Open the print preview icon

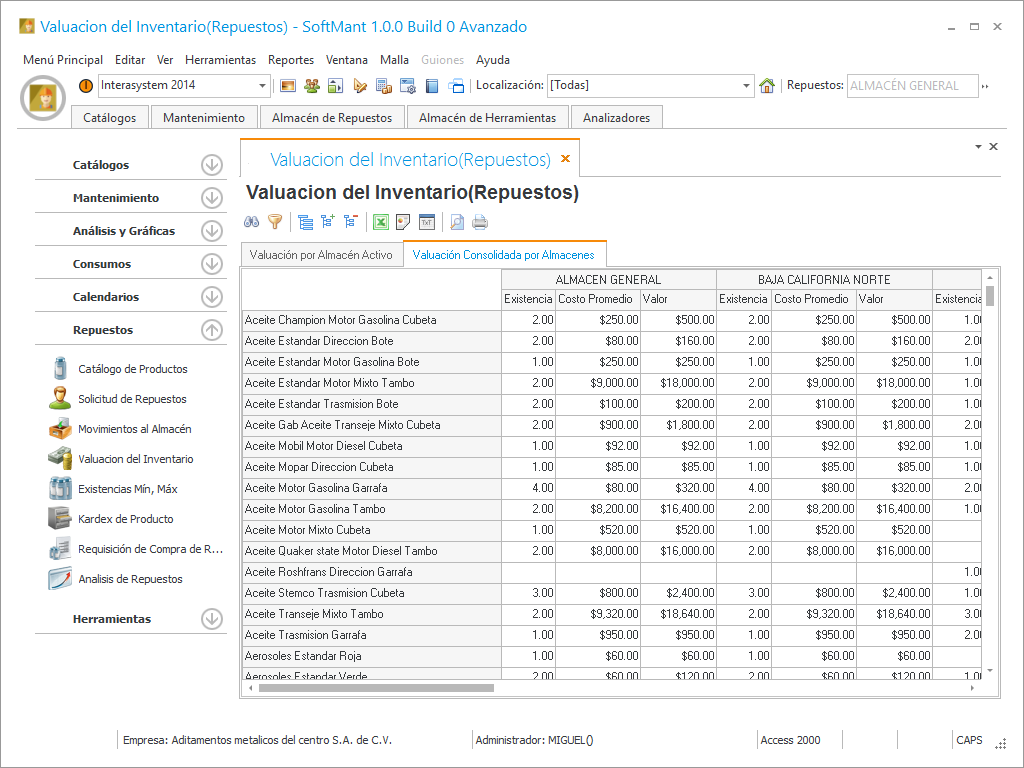(x=456, y=222)
